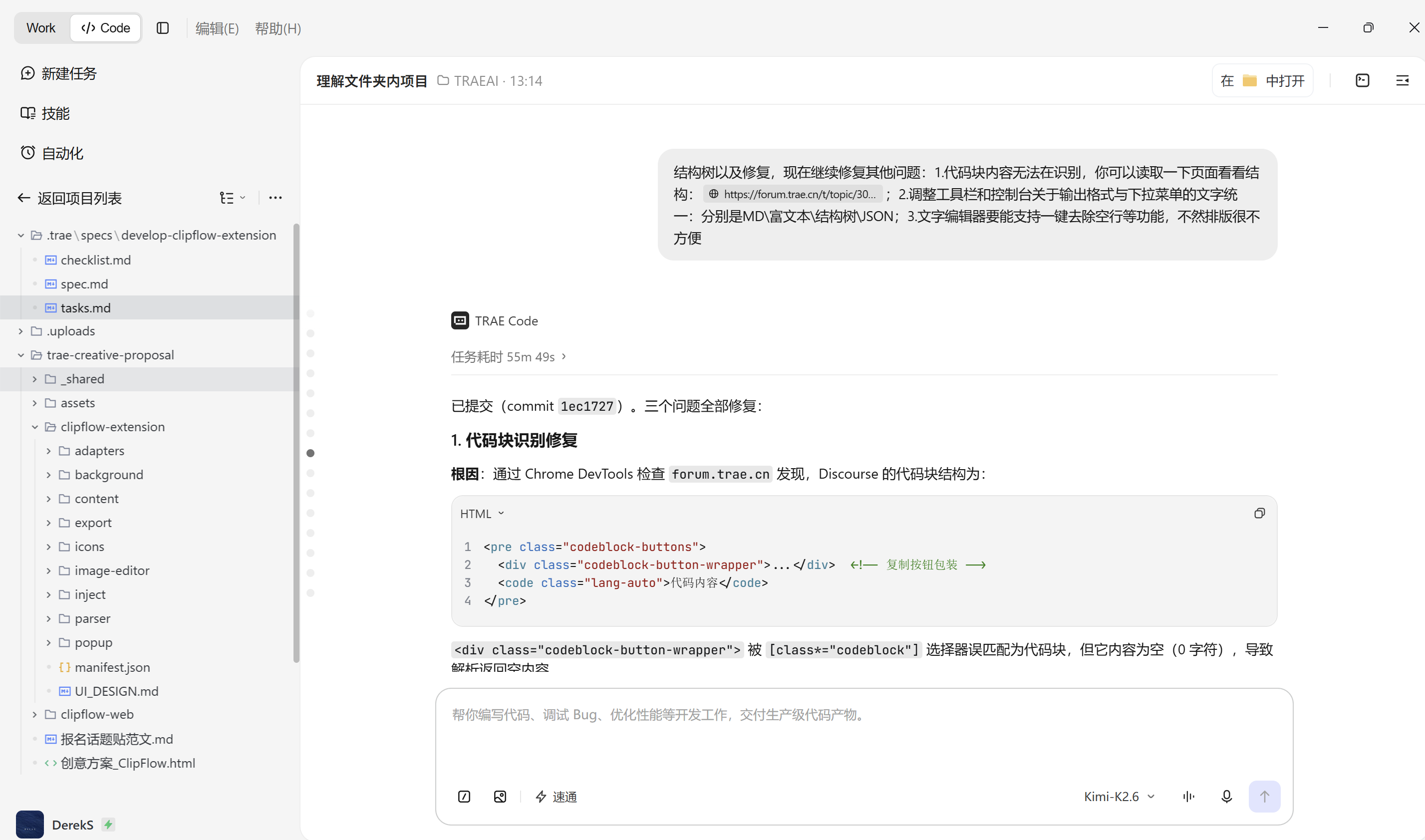
Task: Copy the HTML code block
Action: 1259,514
